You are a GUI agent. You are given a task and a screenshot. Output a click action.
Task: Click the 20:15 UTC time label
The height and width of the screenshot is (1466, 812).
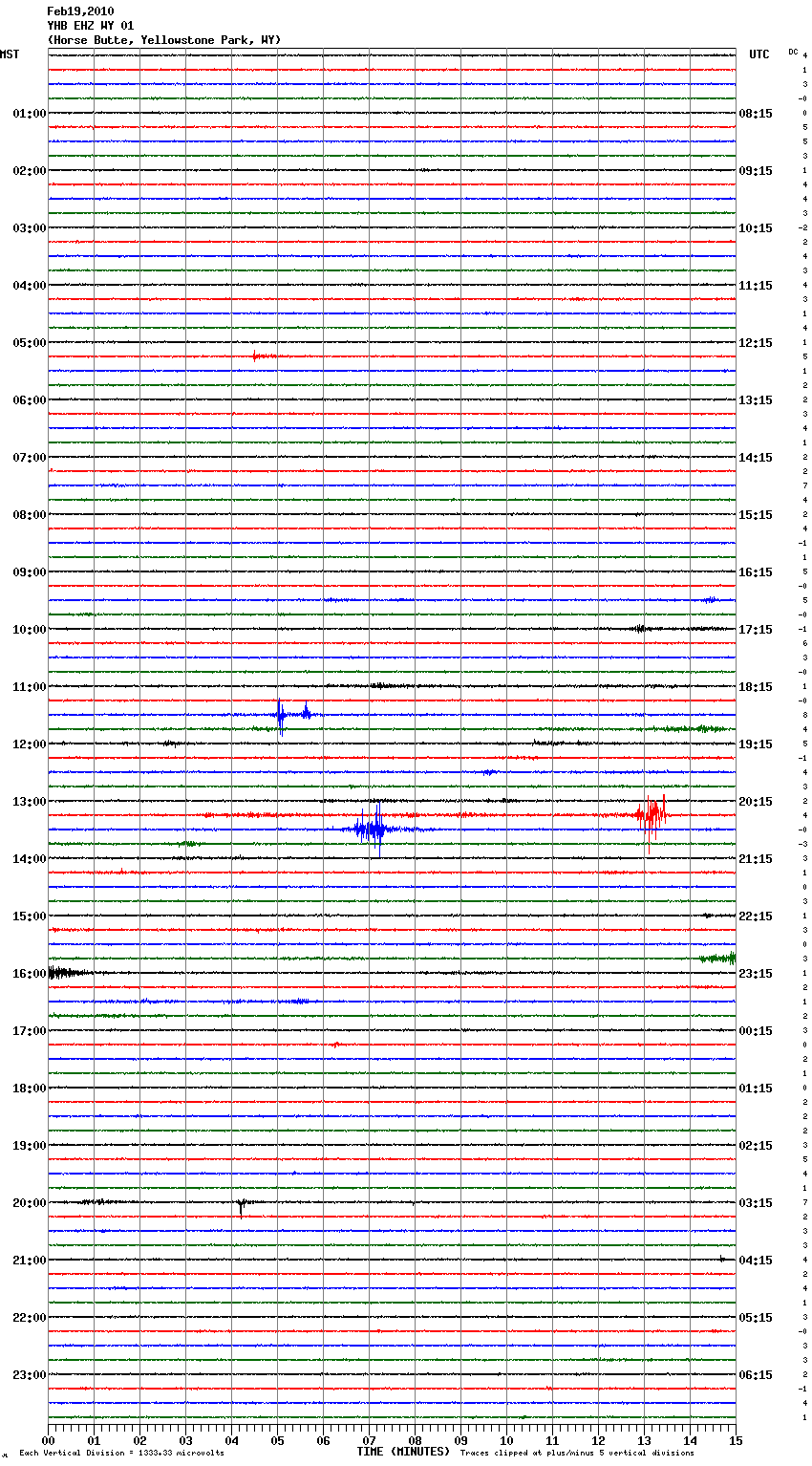tap(756, 802)
